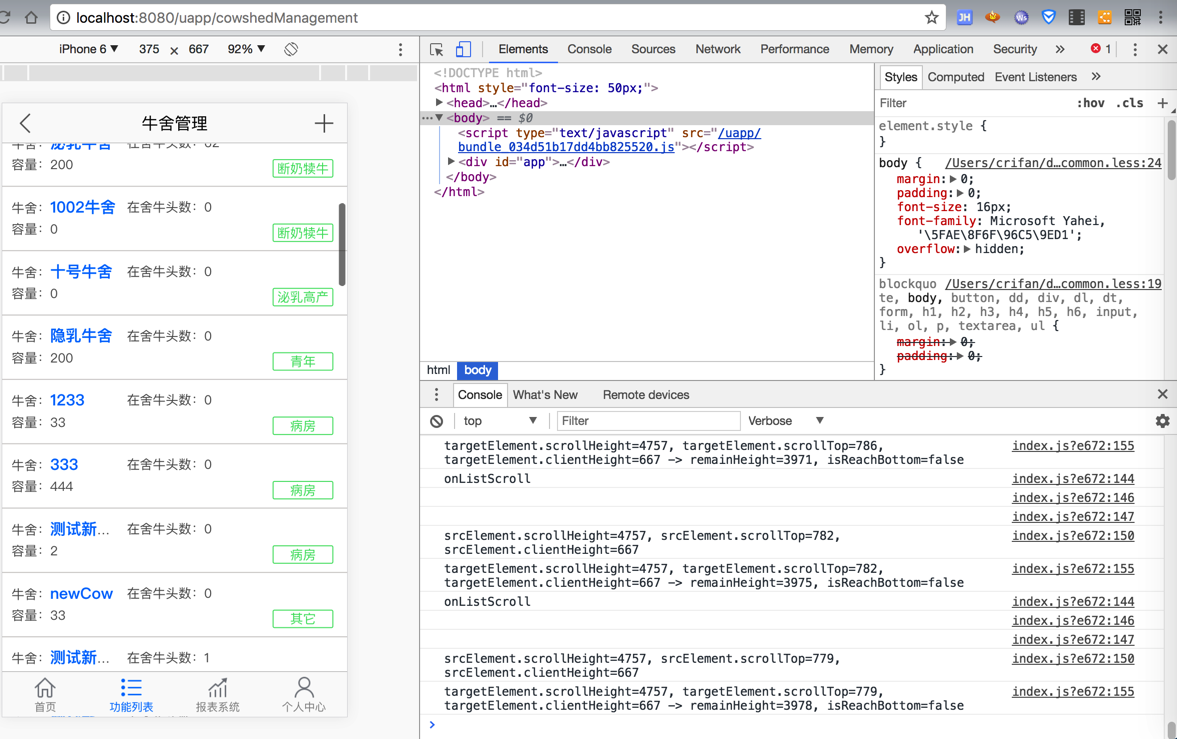The image size is (1177, 739).
Task: Click the rotate screen icon
Action: (x=291, y=49)
